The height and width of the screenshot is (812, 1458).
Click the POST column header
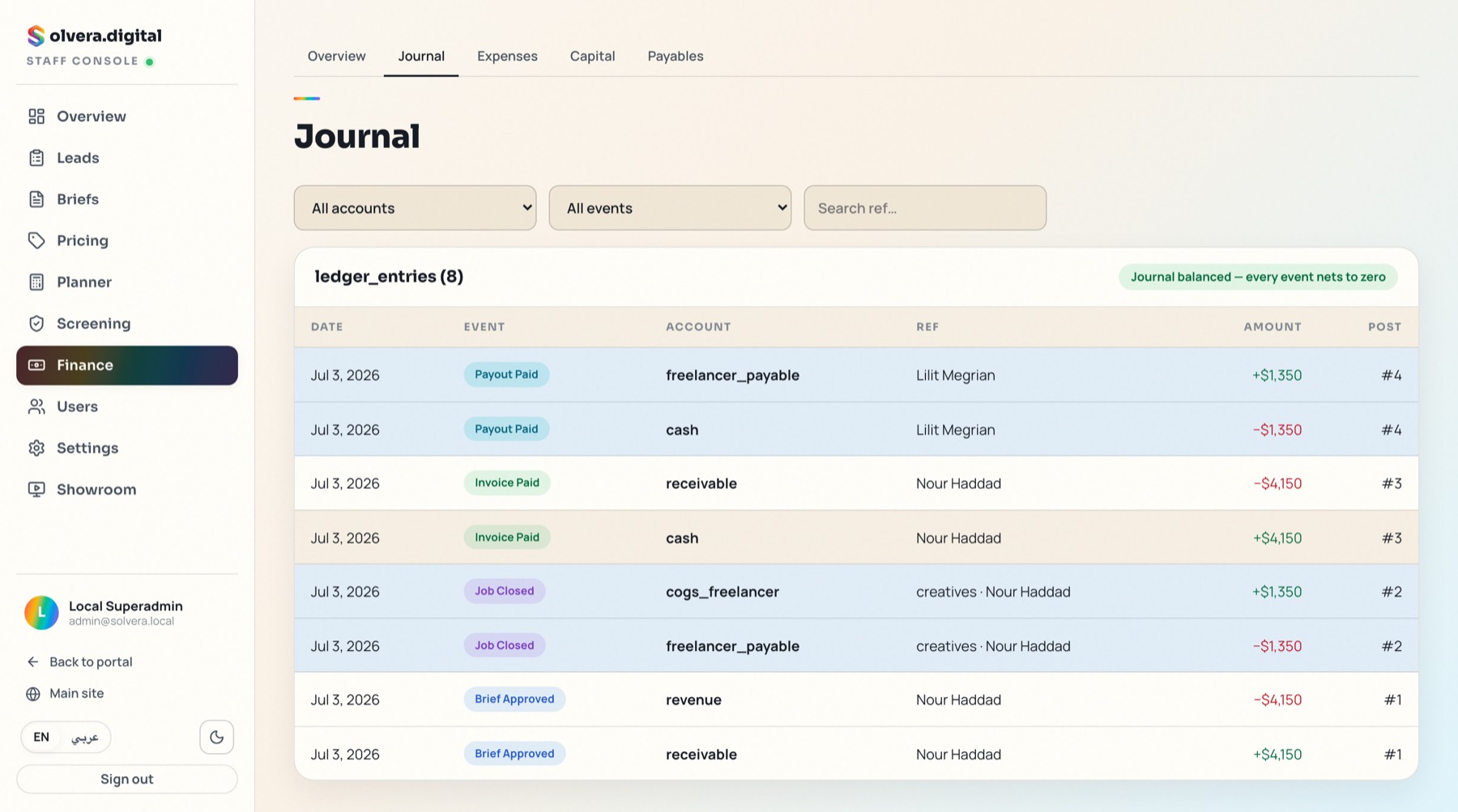[1385, 327]
